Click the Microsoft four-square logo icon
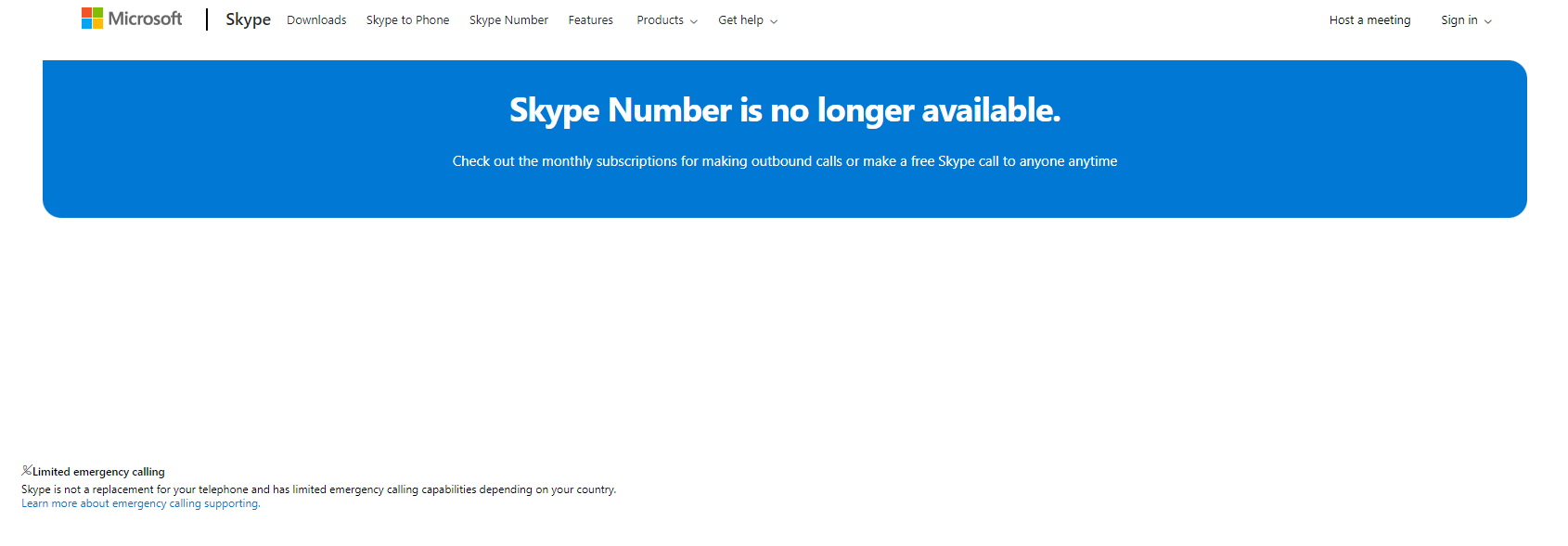Image resolution: width=1568 pixels, height=546 pixels. pyautogui.click(x=92, y=19)
